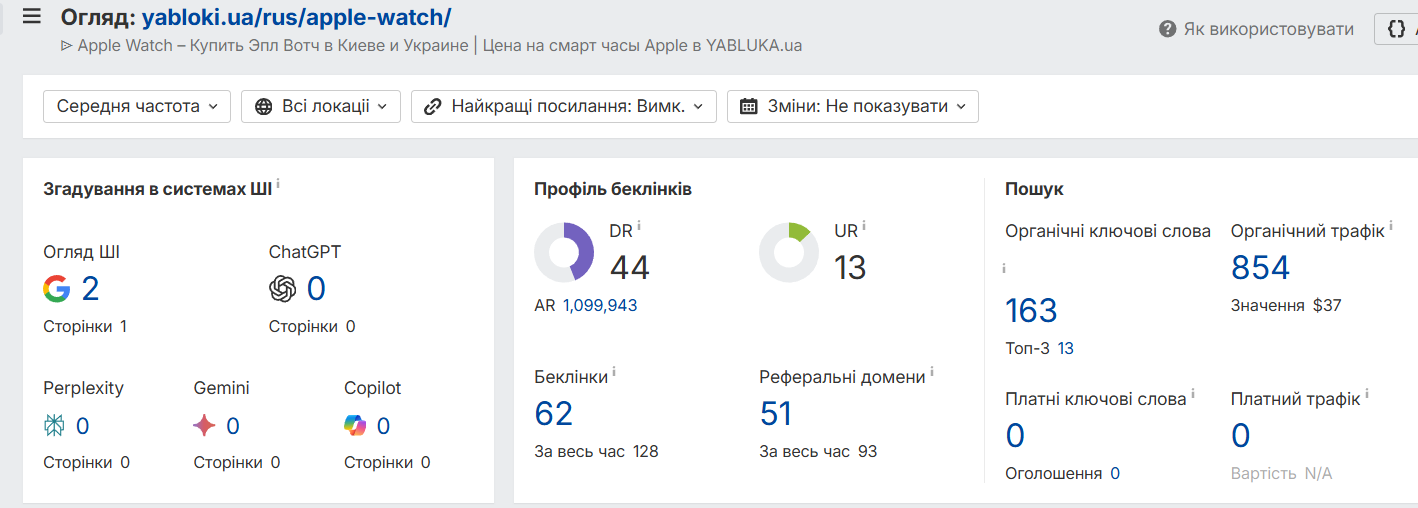Viewport: 1418px width, 508px height.
Task: Click the DR donut chart
Action: coord(564,252)
